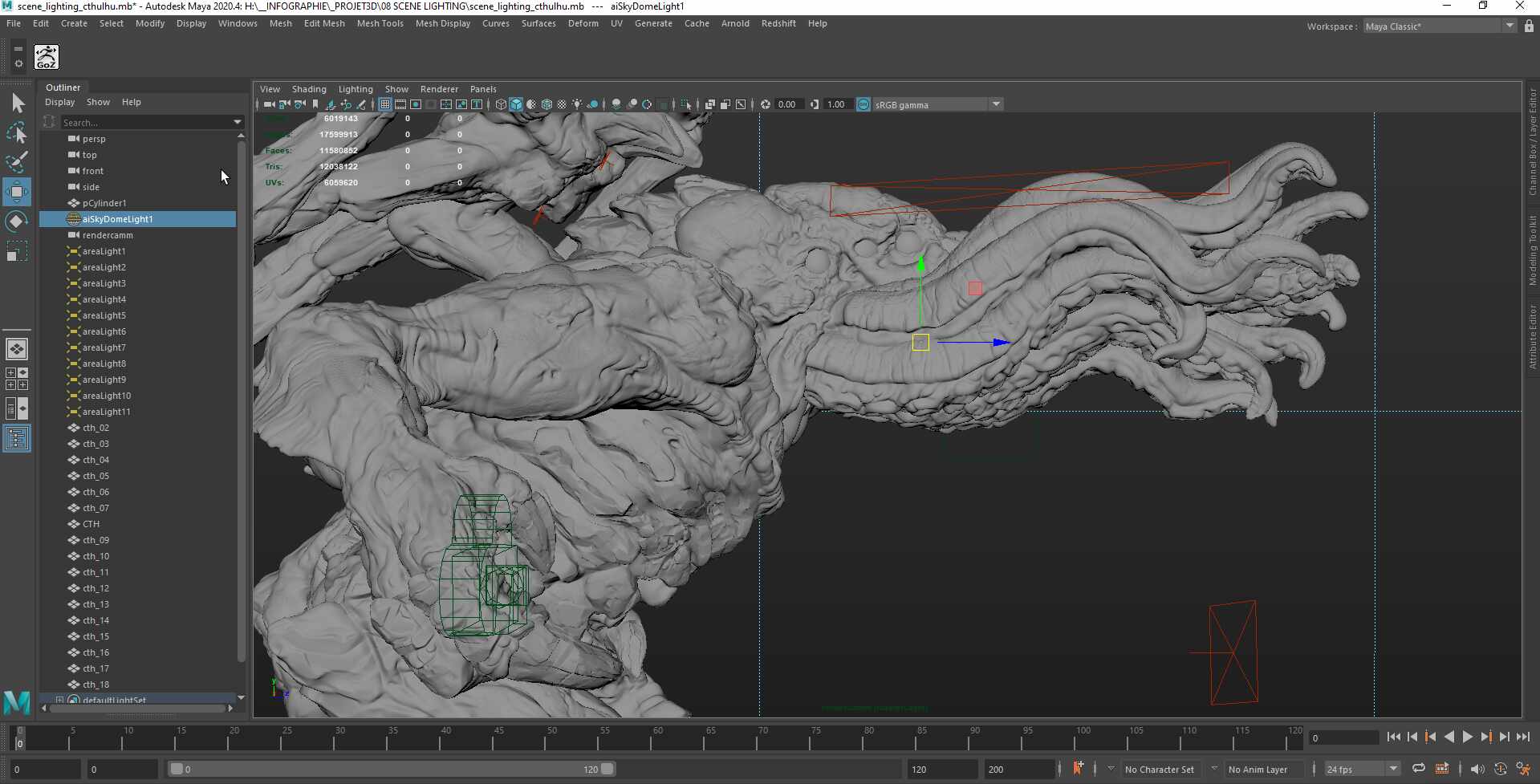Choose the Lasso select tool
Screen dimensions: 1540x784
pyautogui.click(x=18, y=132)
